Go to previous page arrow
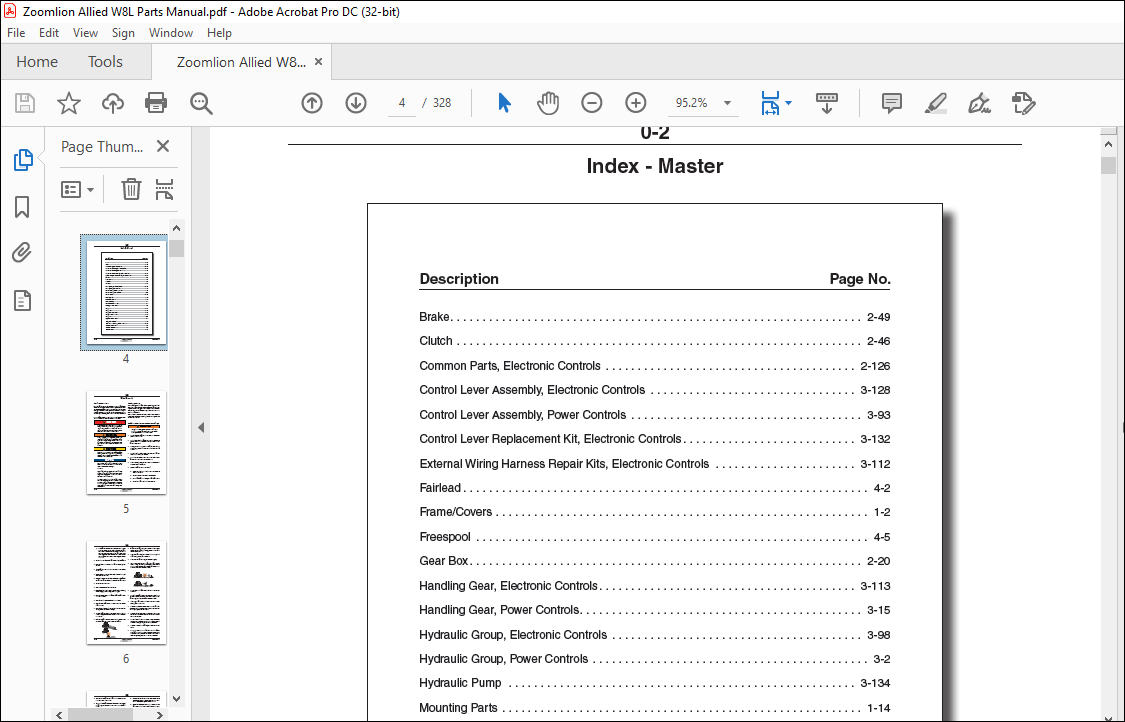 (x=311, y=103)
